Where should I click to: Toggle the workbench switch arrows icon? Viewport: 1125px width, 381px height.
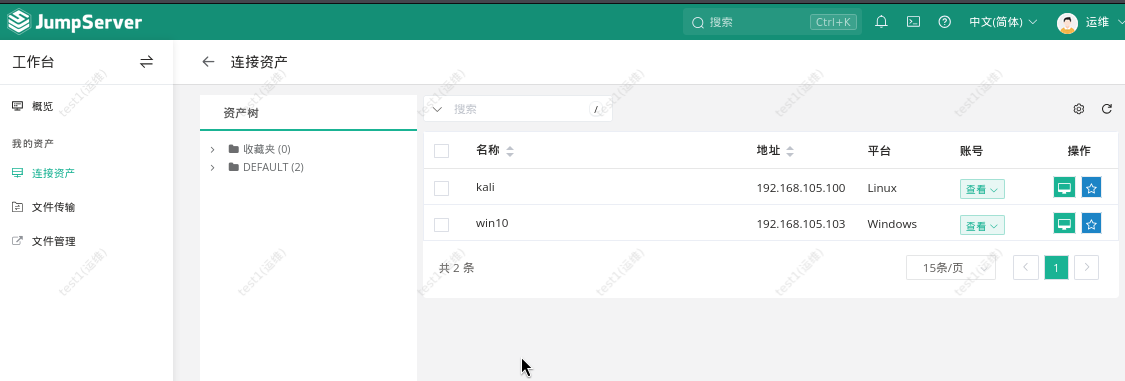tap(146, 62)
